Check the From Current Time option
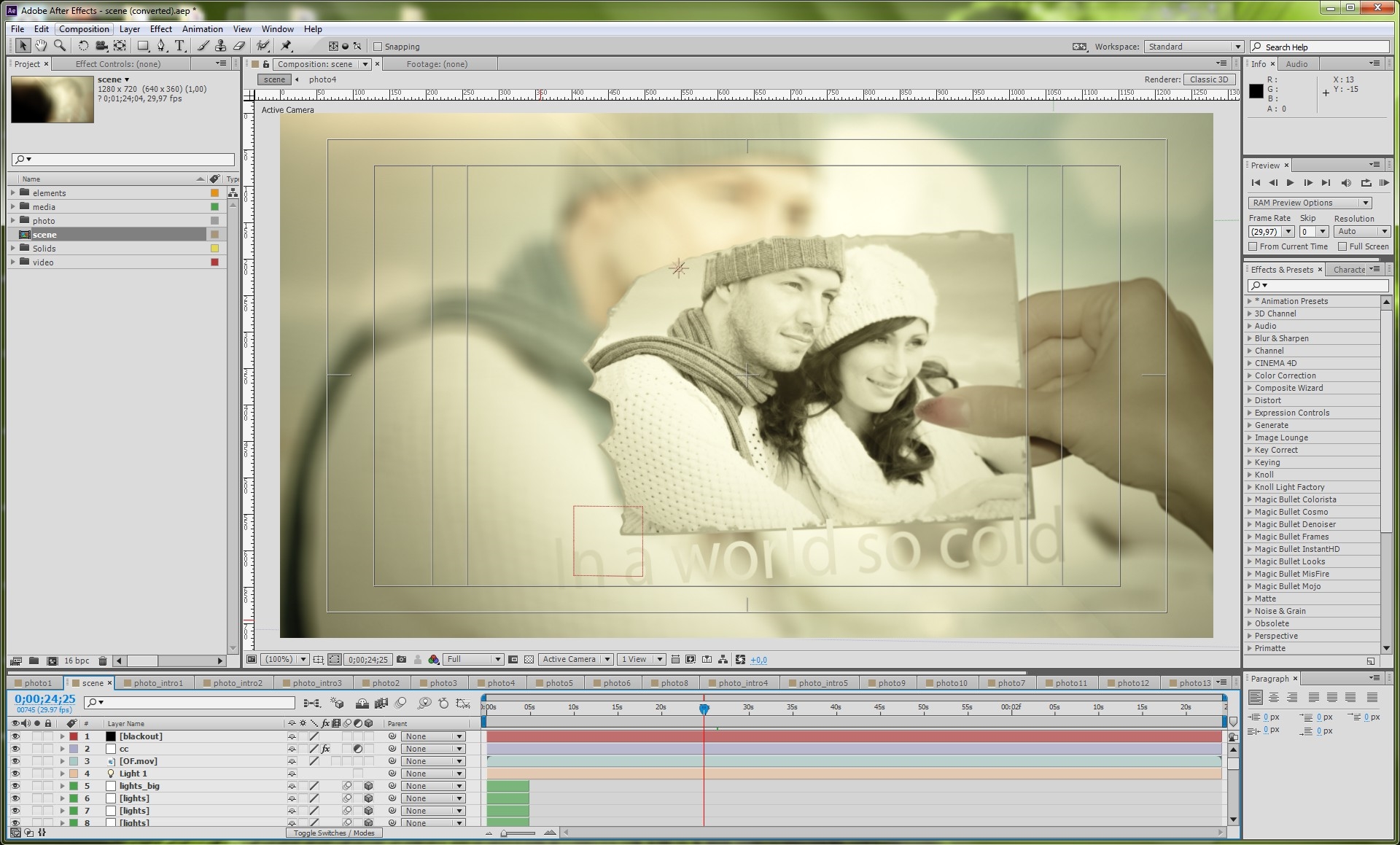 click(1253, 246)
